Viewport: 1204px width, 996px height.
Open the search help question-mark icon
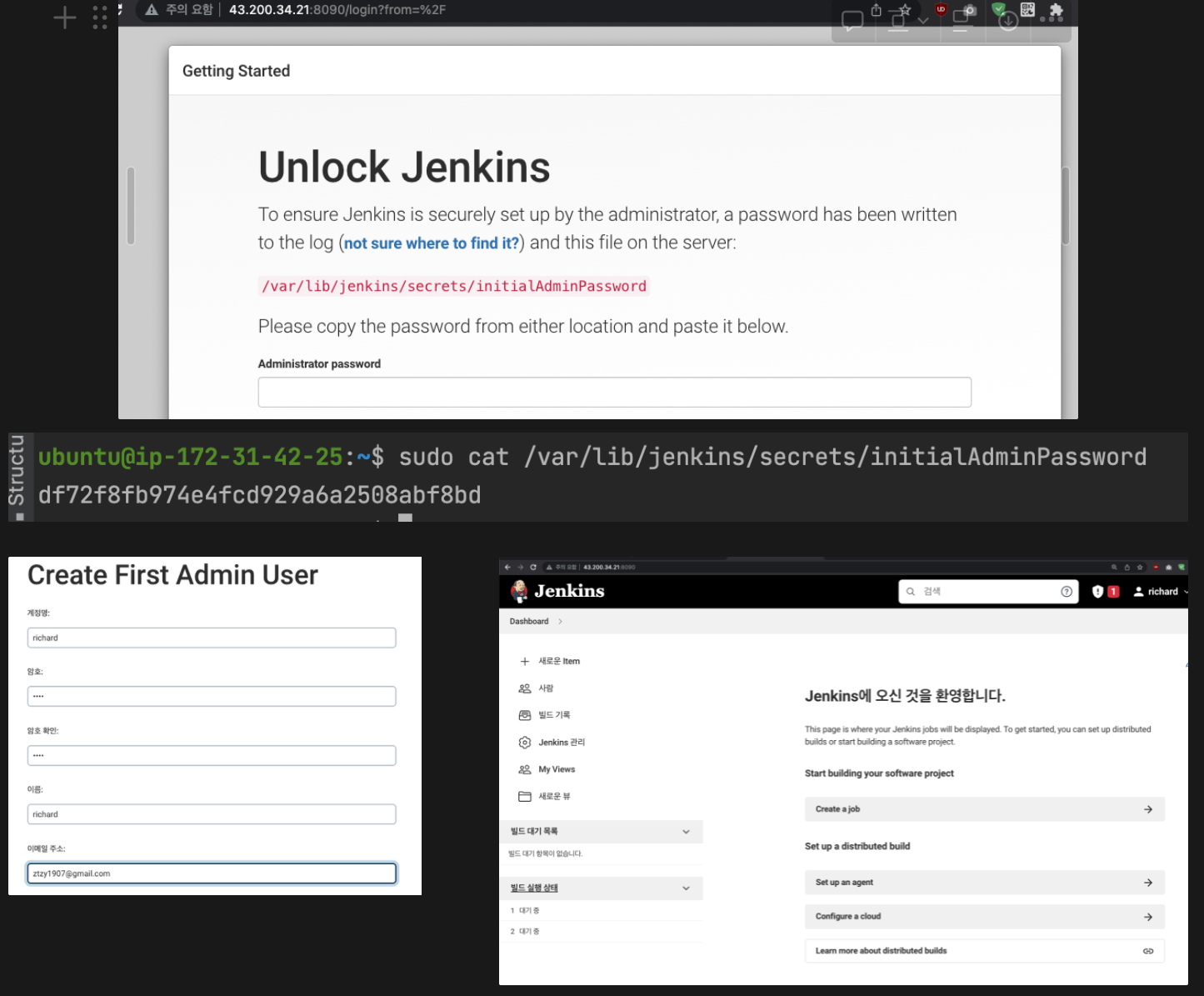click(1067, 591)
